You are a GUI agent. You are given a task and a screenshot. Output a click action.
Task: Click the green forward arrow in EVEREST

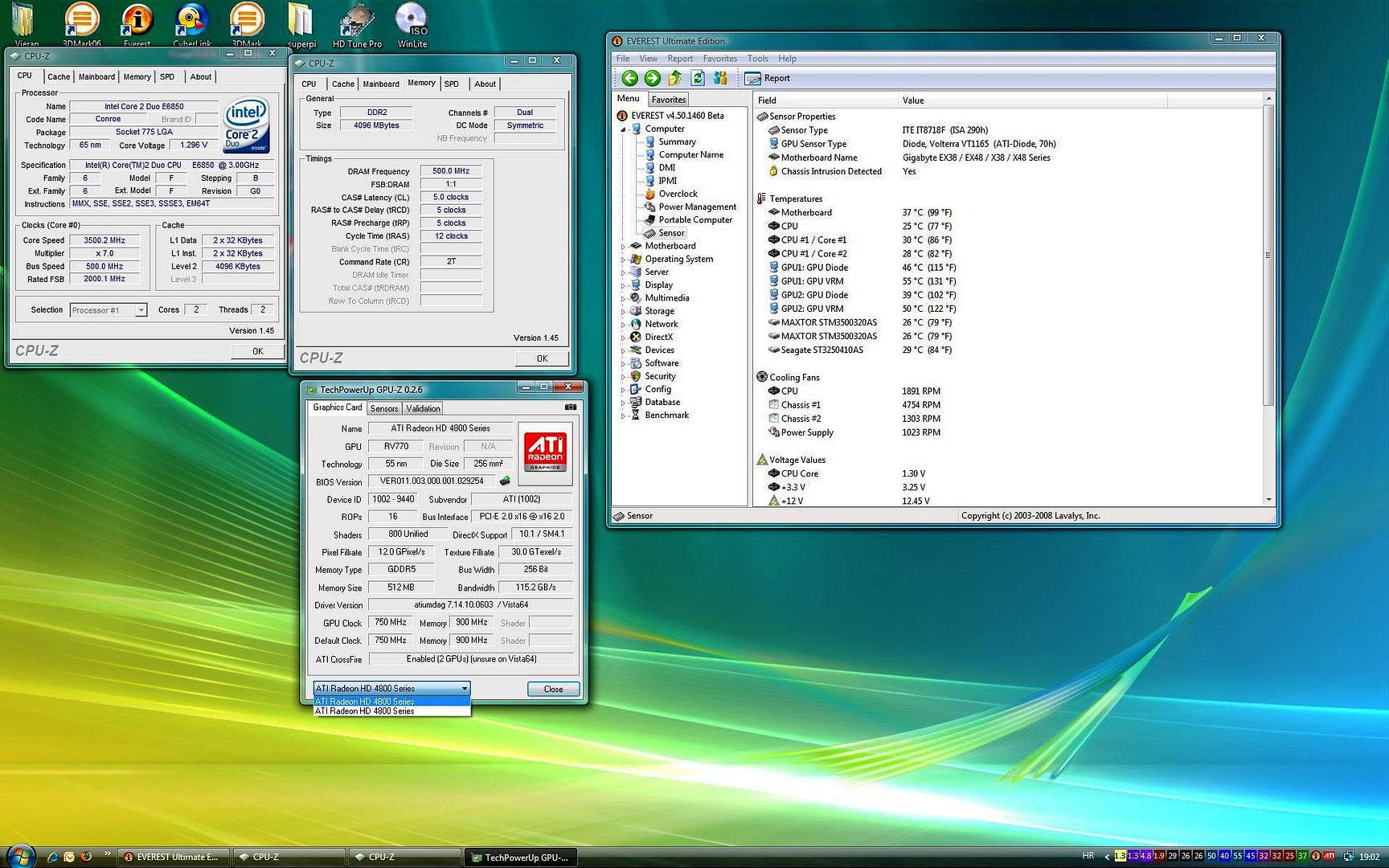pos(652,78)
